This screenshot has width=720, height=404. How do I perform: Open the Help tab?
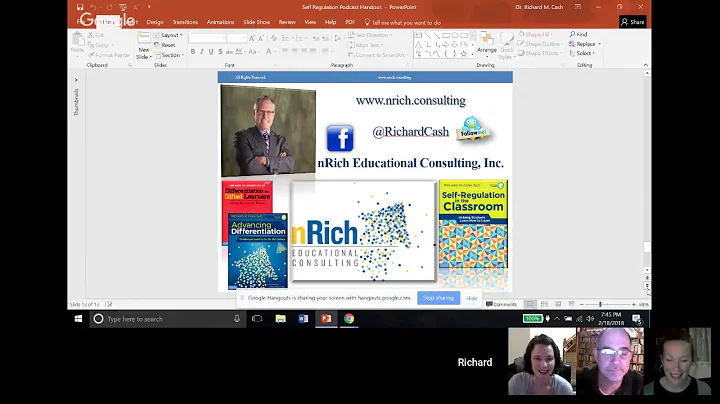pos(330,22)
